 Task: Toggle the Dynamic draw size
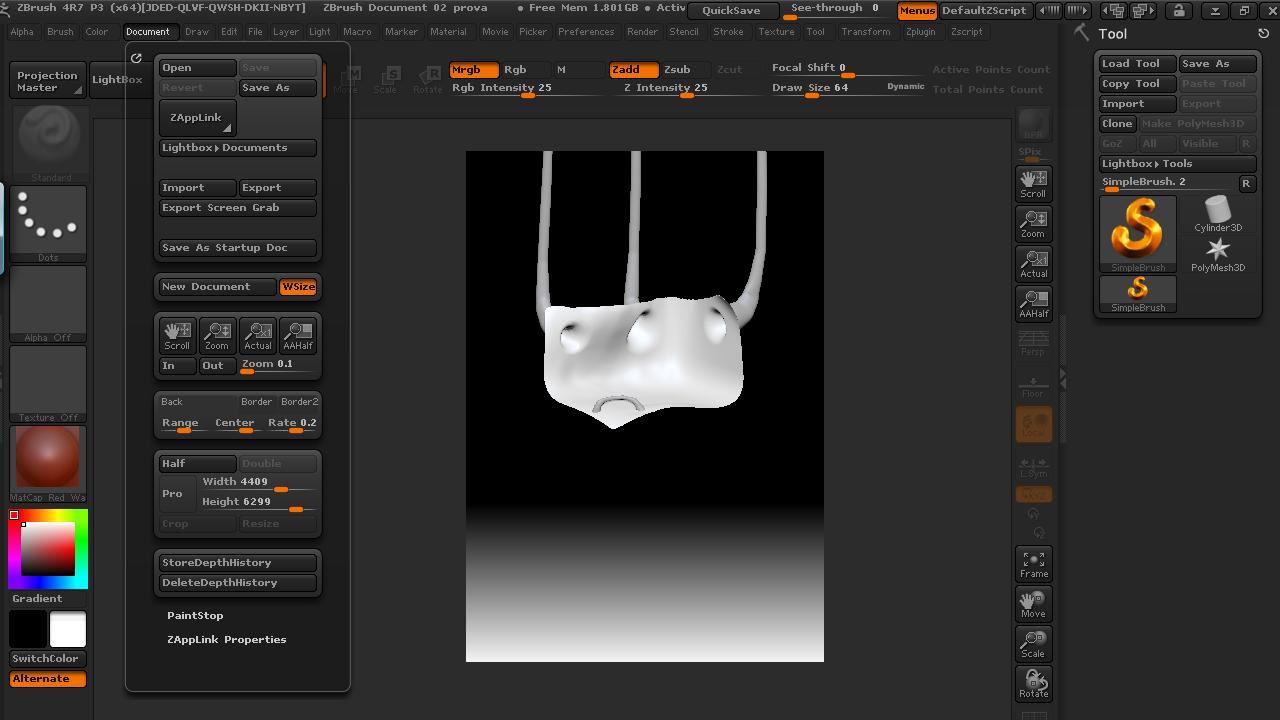(905, 87)
